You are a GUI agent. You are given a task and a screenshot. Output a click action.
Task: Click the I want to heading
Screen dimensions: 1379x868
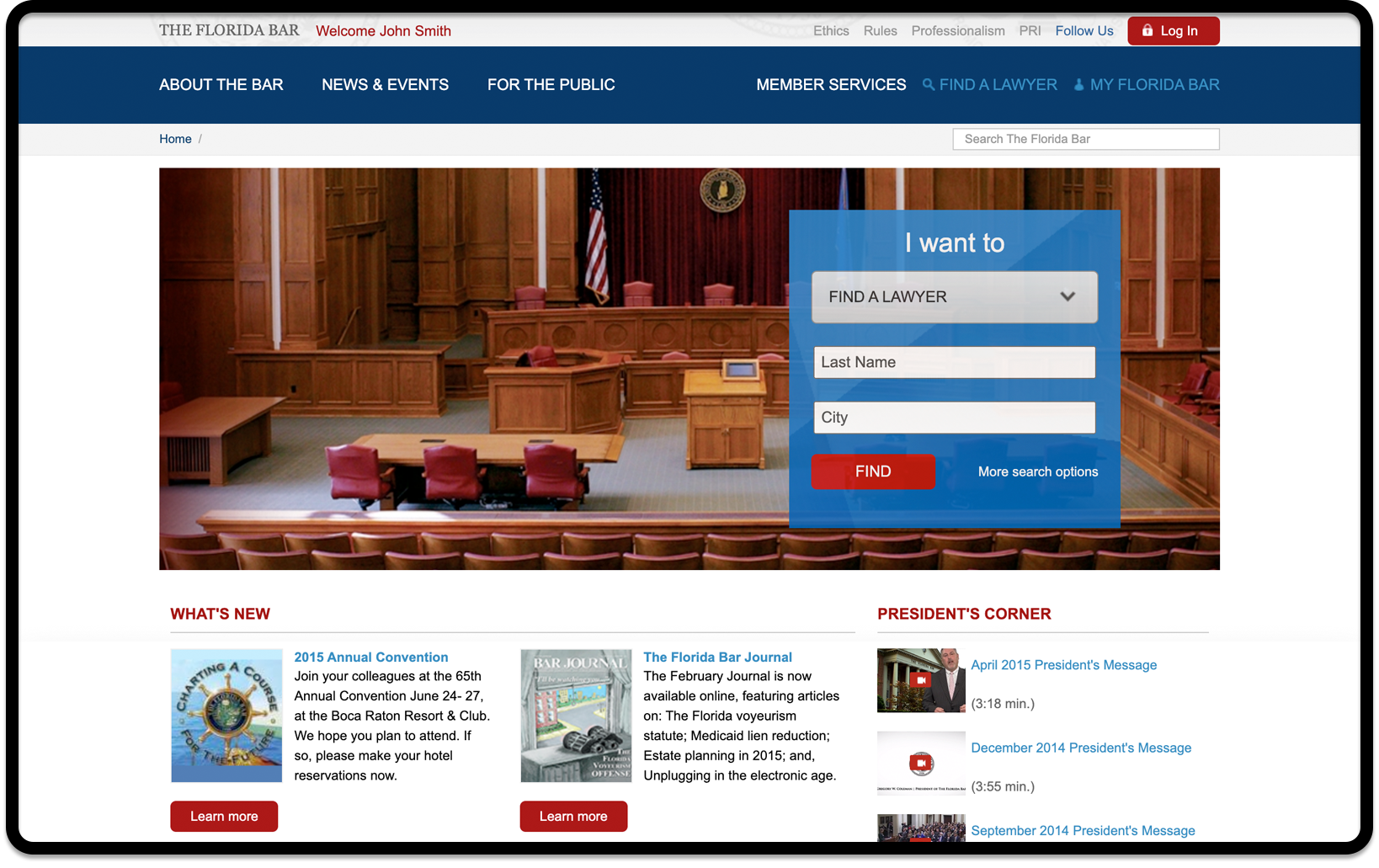955,242
